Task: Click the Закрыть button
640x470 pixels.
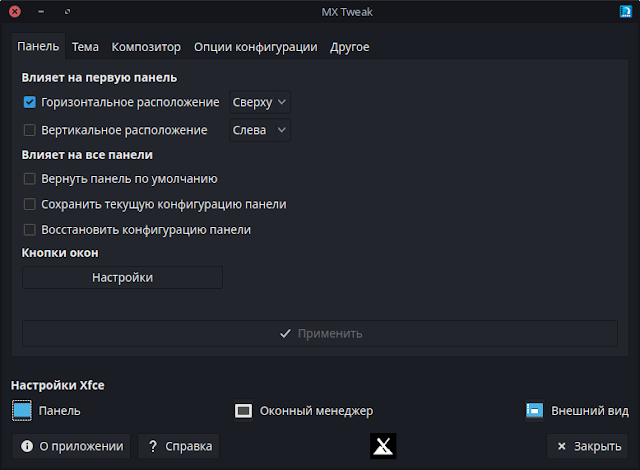Action: coord(587,446)
